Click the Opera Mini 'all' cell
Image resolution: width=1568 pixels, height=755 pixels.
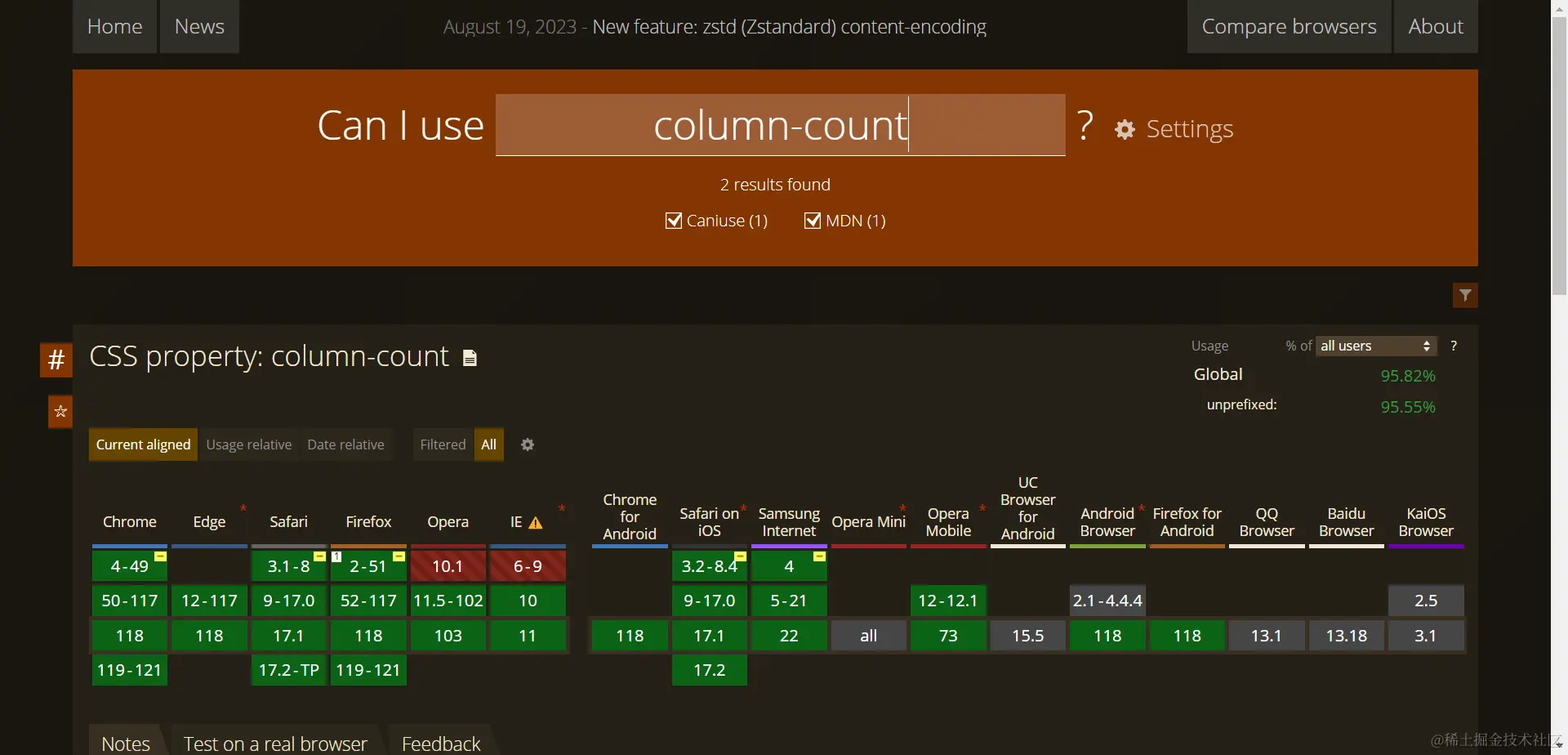868,636
